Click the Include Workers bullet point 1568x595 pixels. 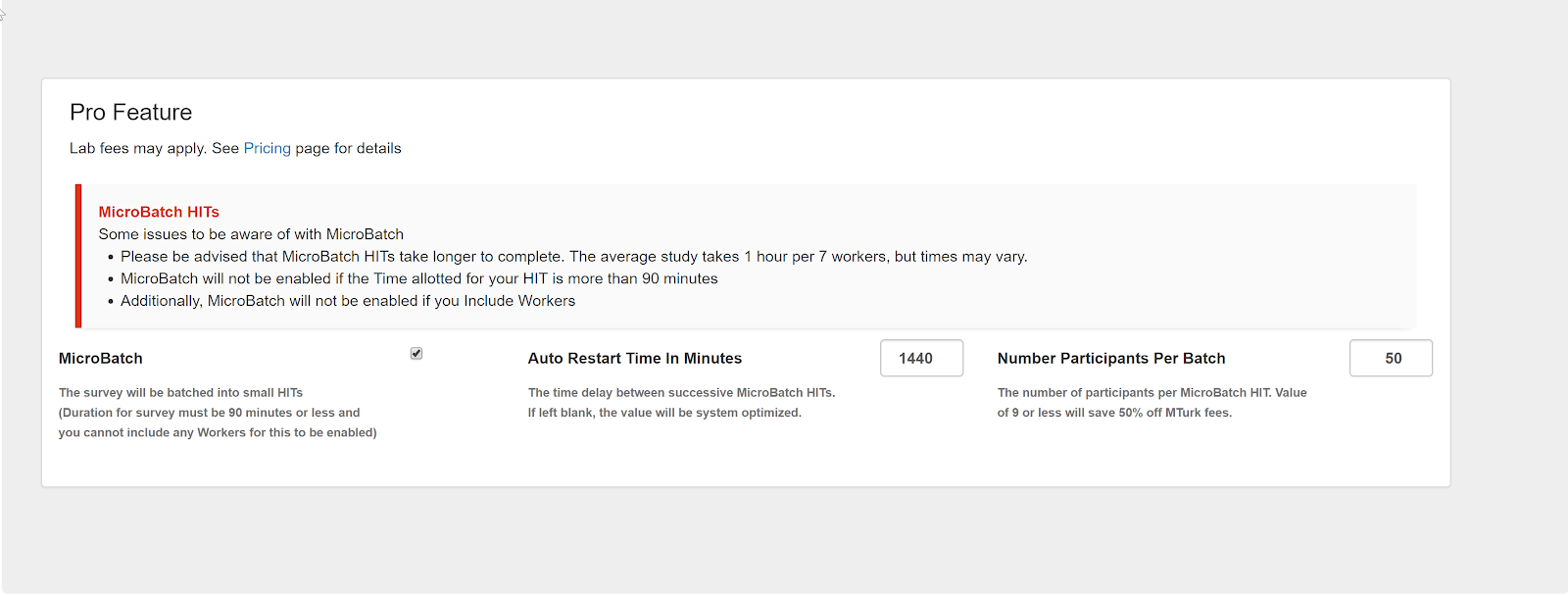346,301
